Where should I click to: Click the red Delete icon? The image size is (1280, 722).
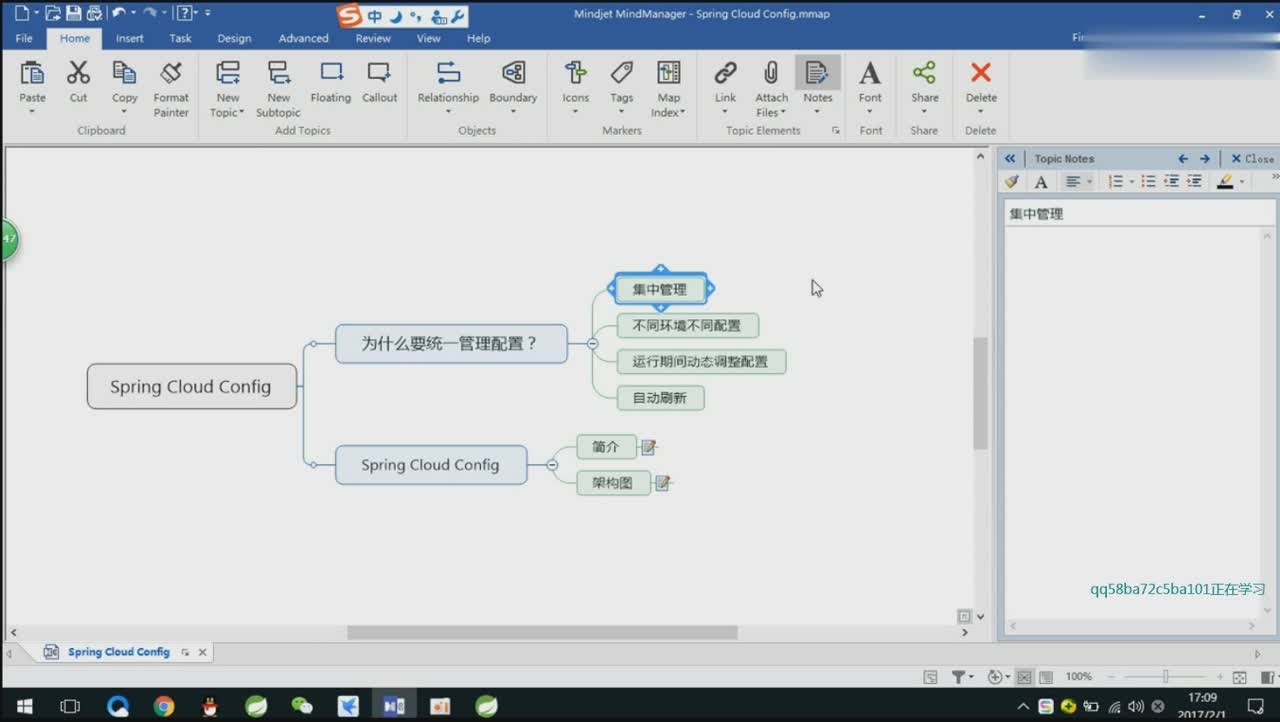pyautogui.click(x=981, y=73)
